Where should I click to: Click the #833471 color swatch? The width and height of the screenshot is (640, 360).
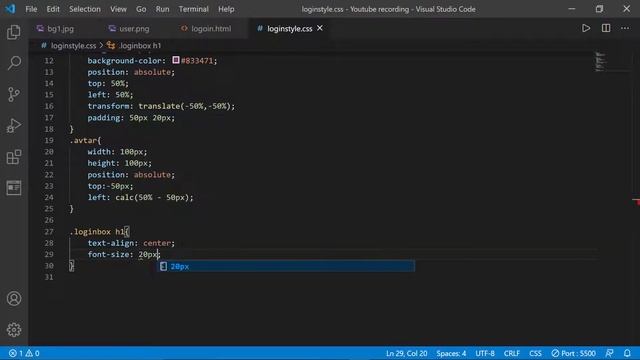176,60
